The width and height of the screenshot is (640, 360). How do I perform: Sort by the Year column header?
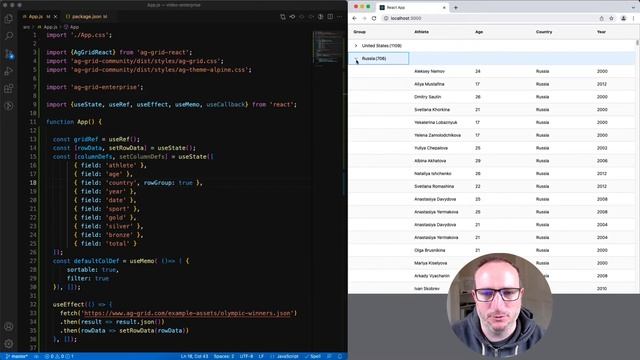point(601,32)
